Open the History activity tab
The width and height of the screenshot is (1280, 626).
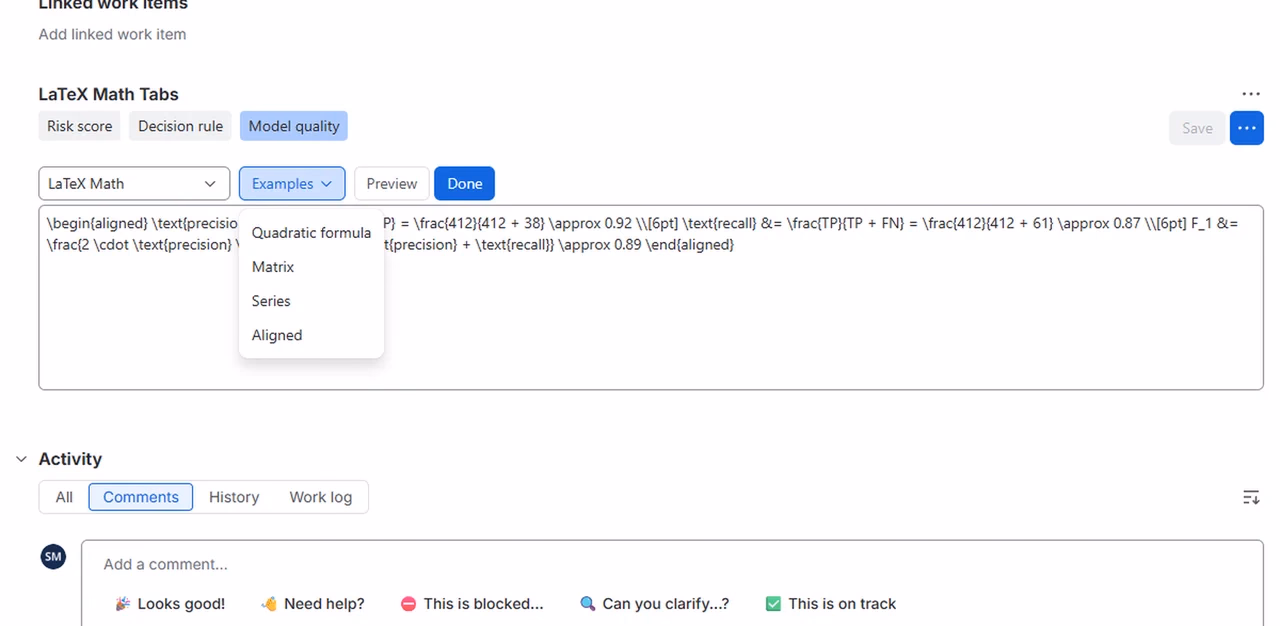coord(234,497)
